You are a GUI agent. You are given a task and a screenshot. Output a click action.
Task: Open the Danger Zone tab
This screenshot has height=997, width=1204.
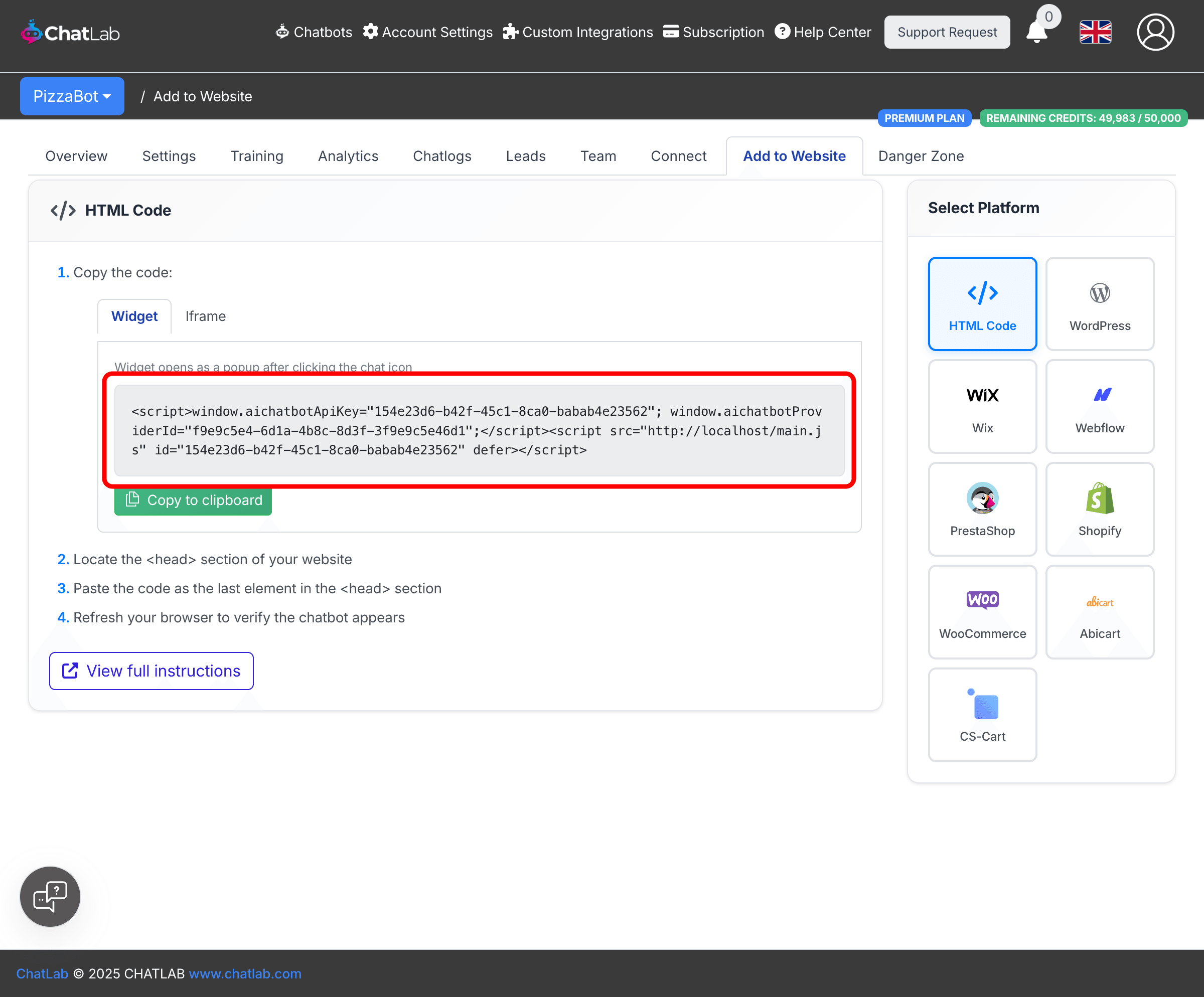(x=921, y=156)
